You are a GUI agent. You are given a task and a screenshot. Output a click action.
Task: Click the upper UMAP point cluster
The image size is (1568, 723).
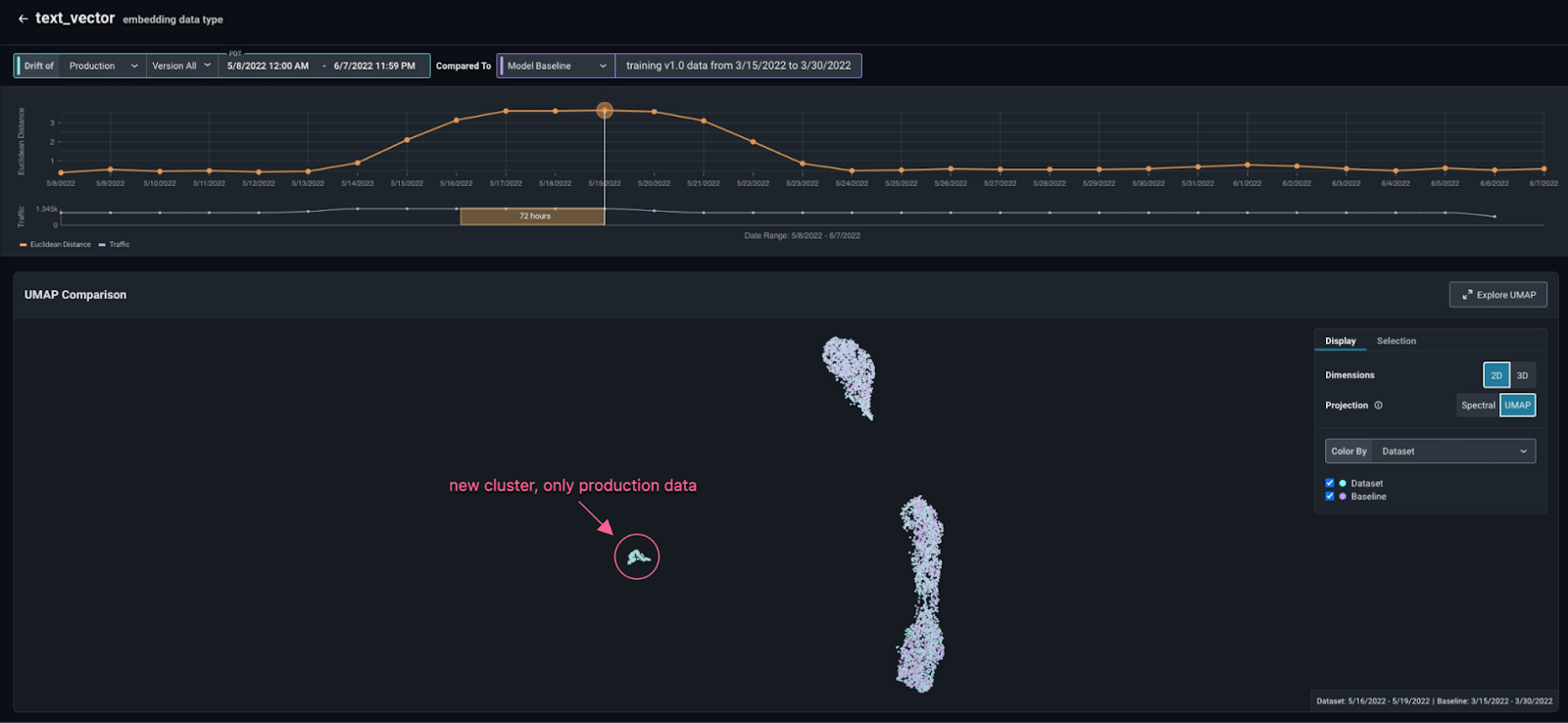(x=850, y=377)
